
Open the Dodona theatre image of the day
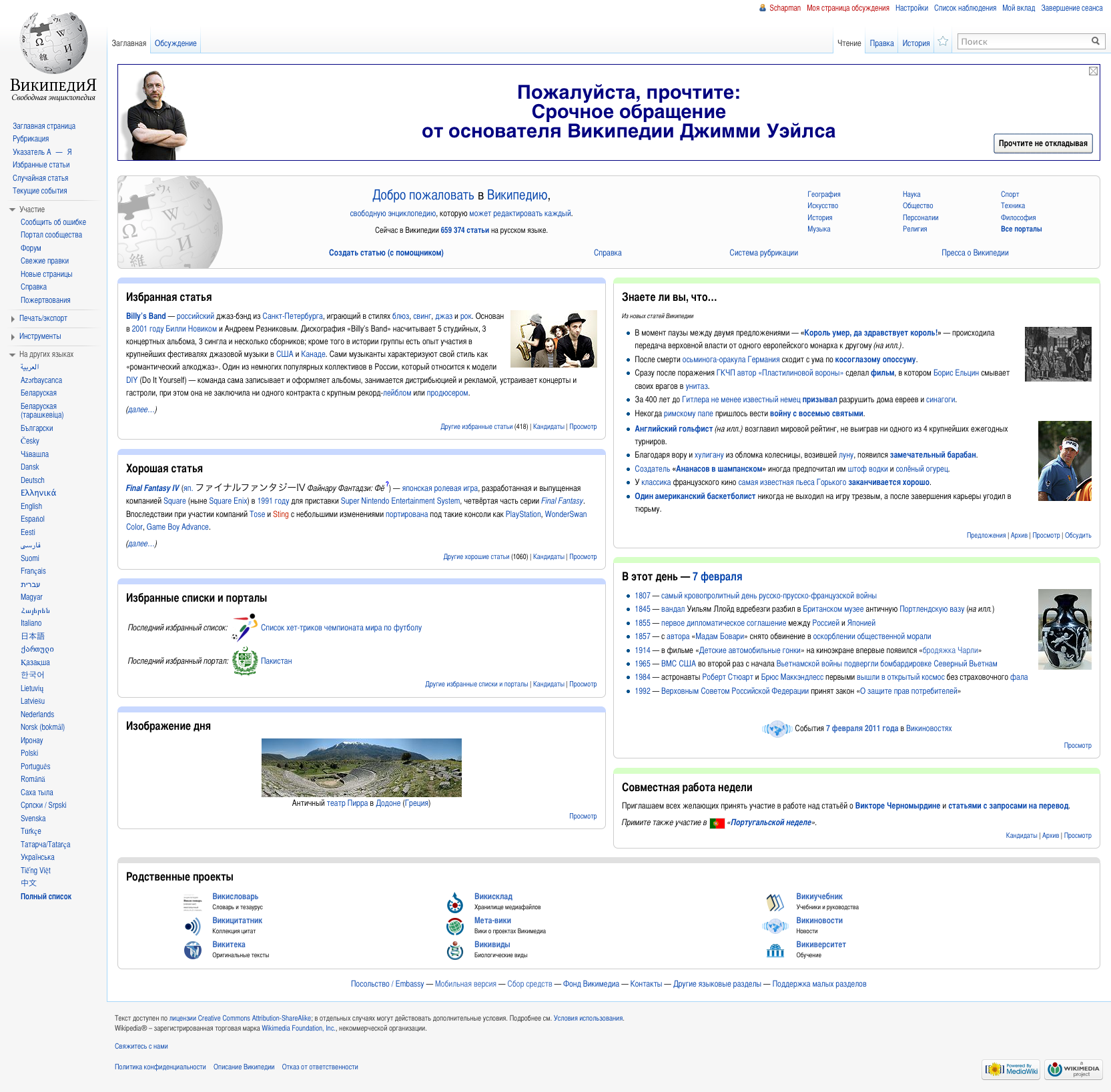point(361,768)
